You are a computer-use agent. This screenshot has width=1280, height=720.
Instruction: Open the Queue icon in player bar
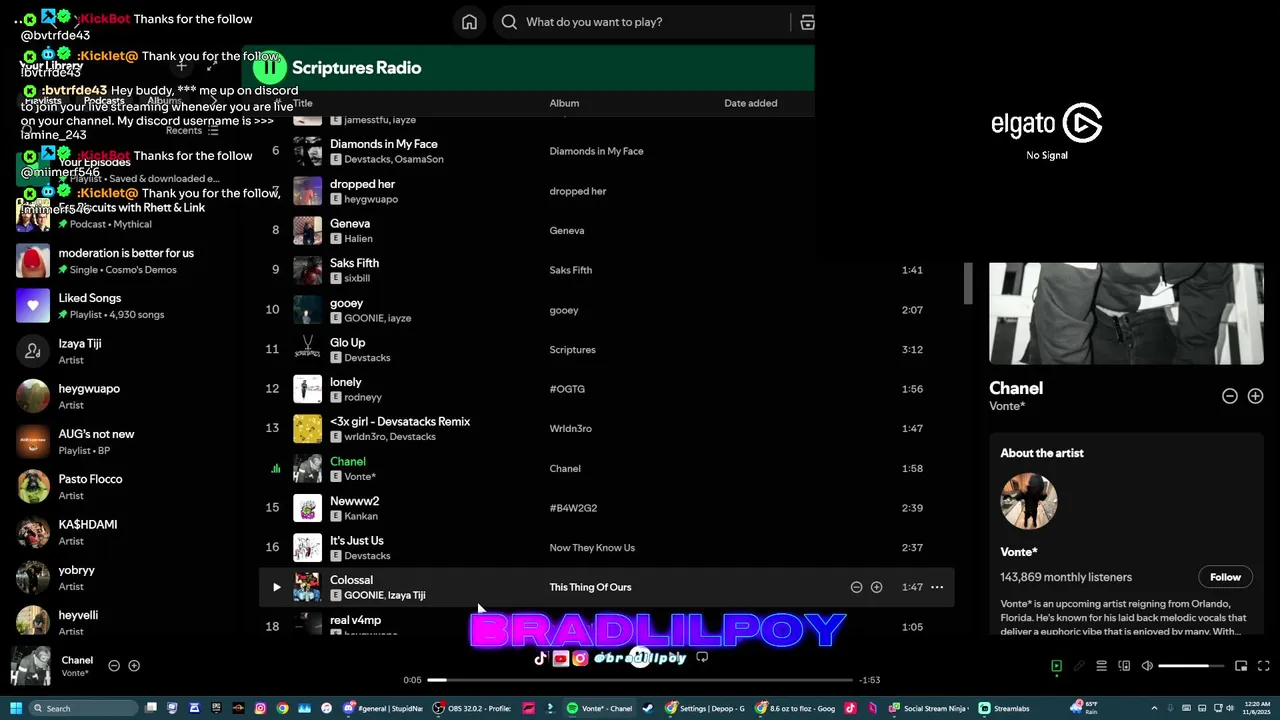pyautogui.click(x=1101, y=666)
